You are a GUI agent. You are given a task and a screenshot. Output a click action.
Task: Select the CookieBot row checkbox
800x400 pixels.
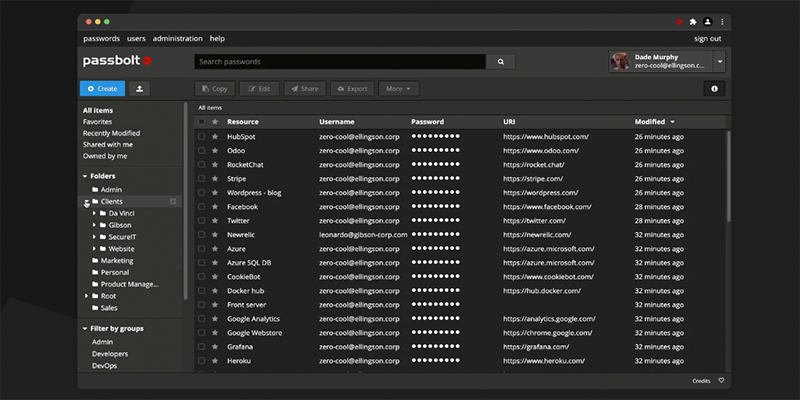coord(202,277)
